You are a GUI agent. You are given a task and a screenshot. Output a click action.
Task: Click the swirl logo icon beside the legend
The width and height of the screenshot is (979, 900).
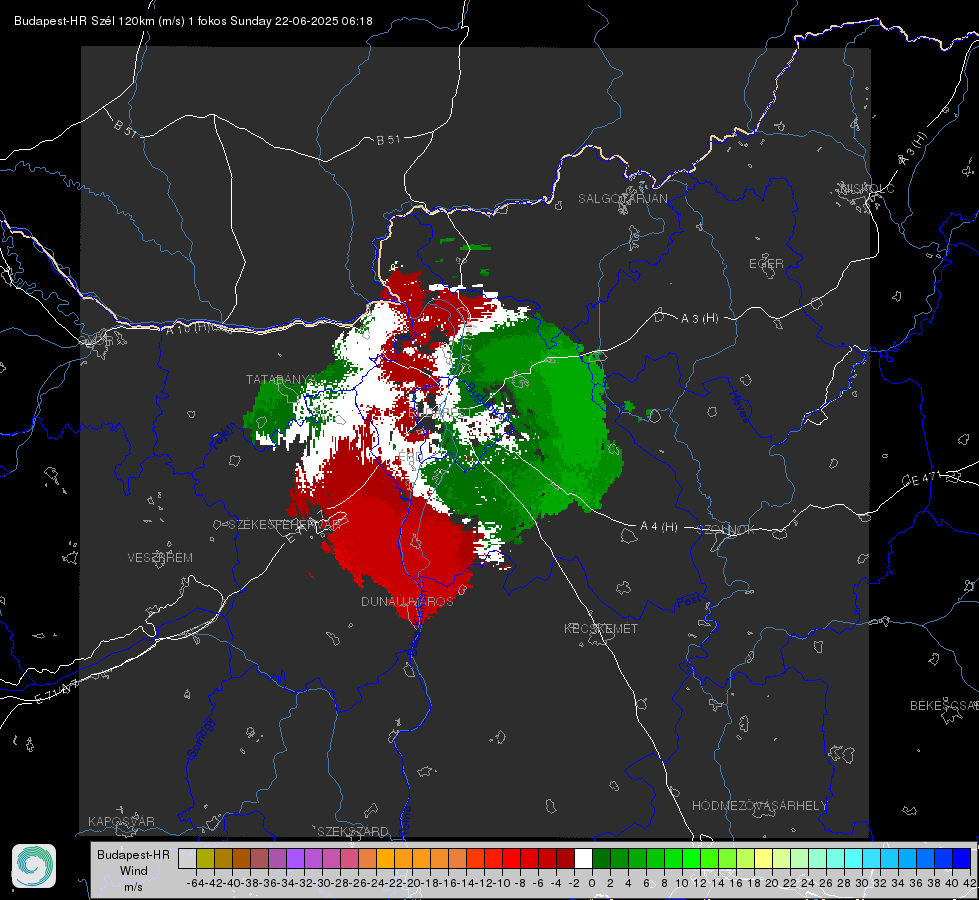tap(34, 866)
